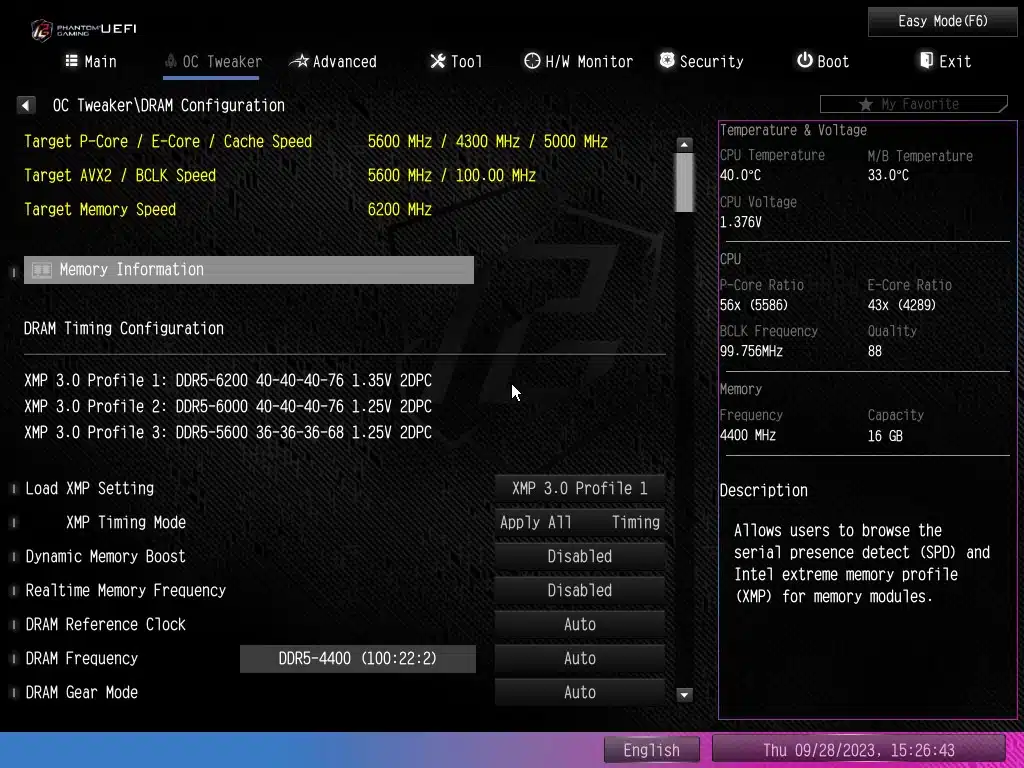1024x768 pixels.
Task: Select the Realtime Memory Frequency label
Action: [x=125, y=590]
